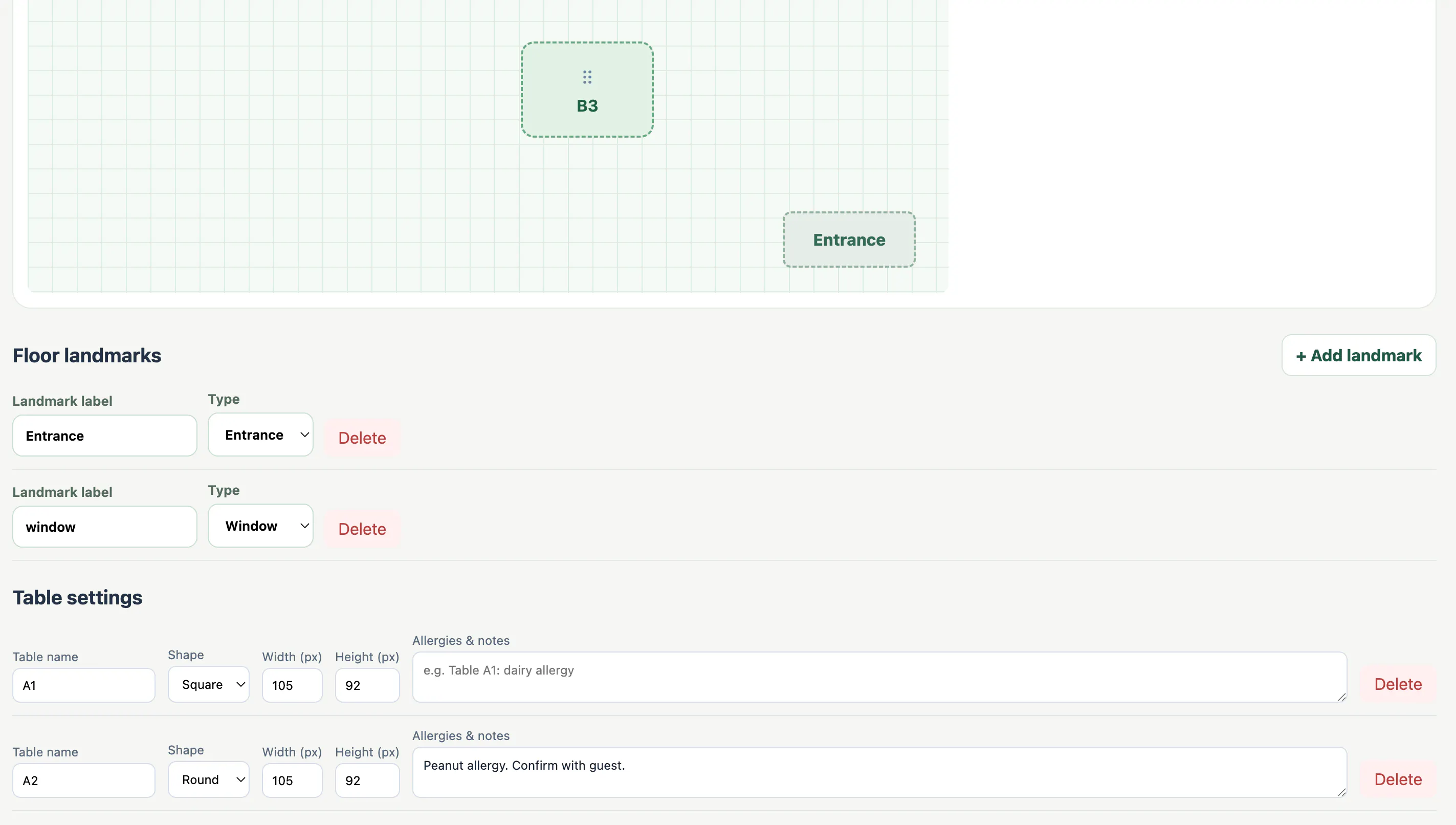Select the B3 table on the floor plan
Screen dimensions: 1456x825
[x=587, y=90]
